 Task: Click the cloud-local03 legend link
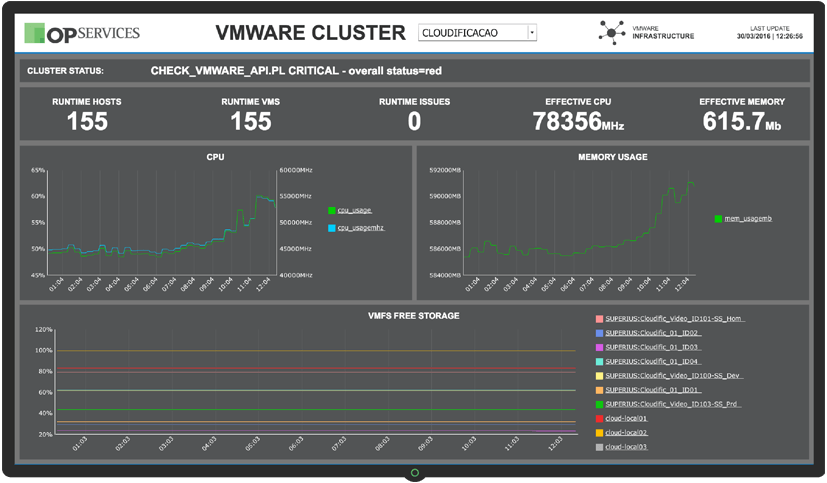pyautogui.click(x=626, y=447)
